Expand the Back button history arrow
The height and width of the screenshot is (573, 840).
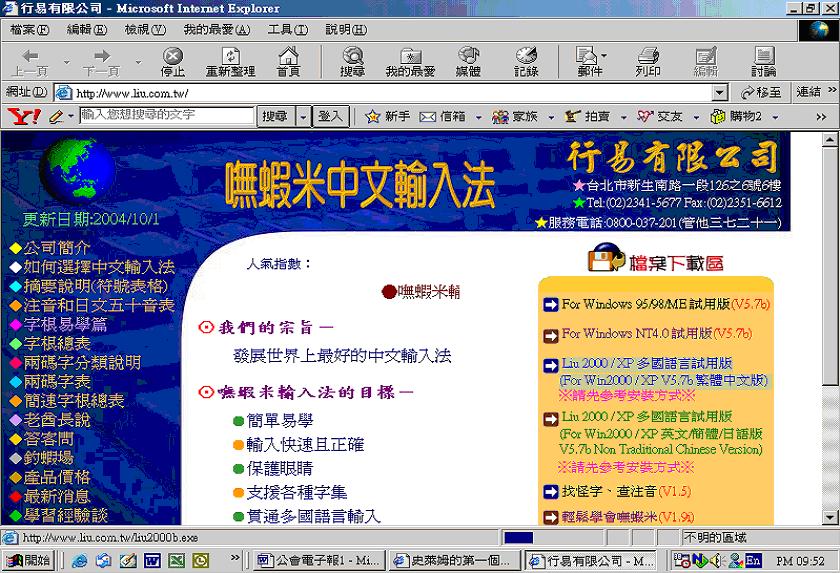pos(66,62)
